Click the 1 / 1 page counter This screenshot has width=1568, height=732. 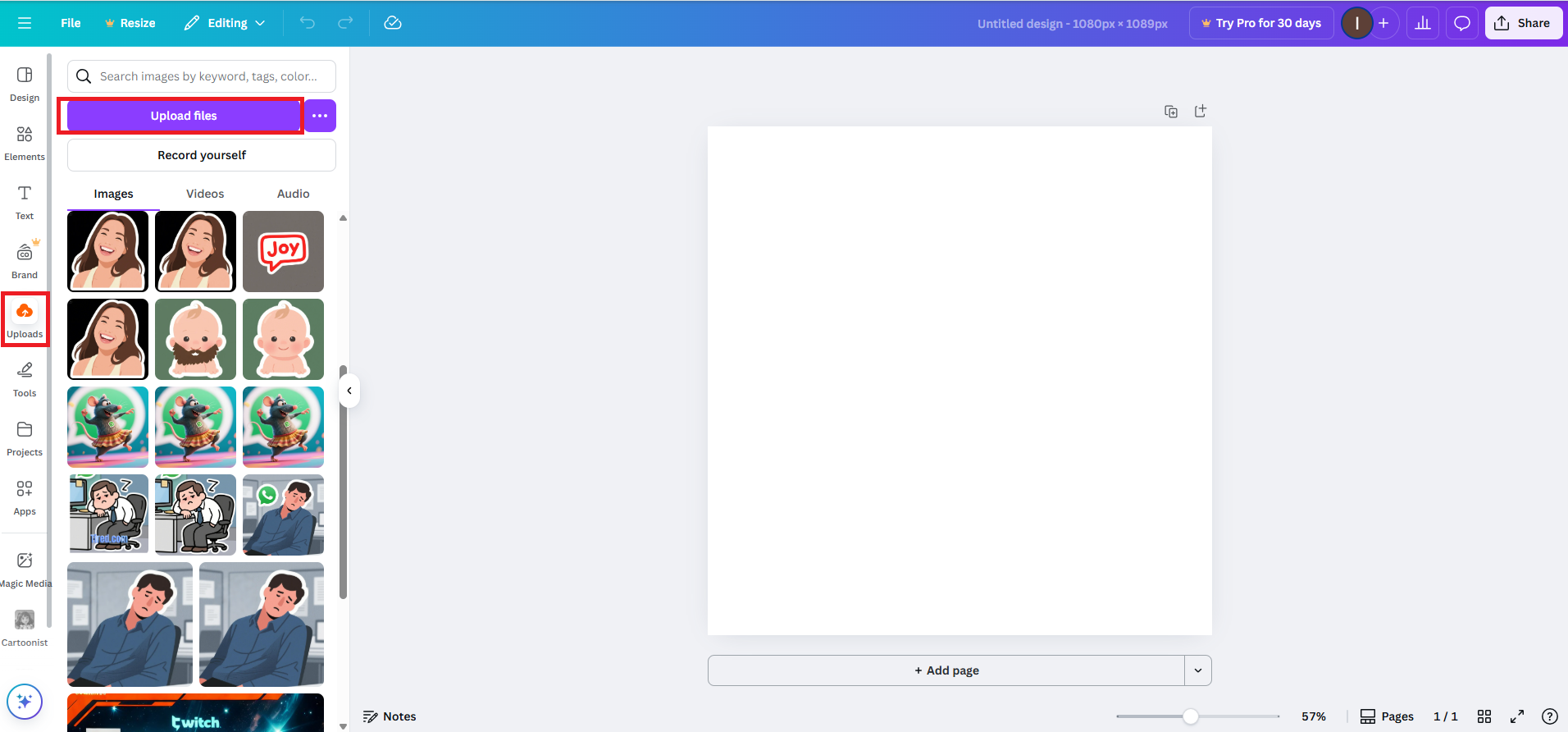tap(1446, 716)
